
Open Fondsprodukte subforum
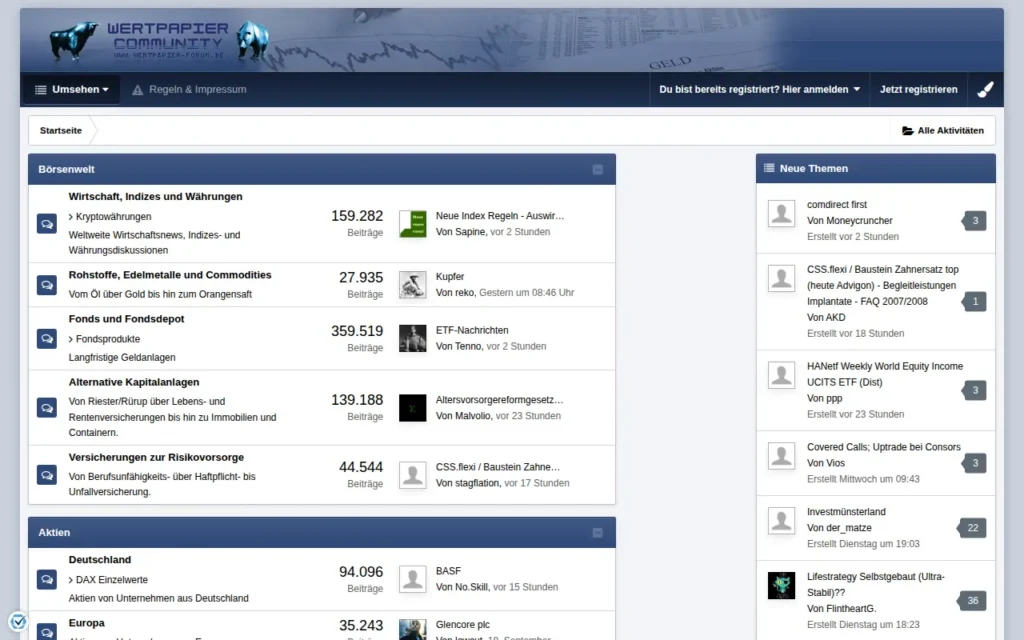[x=108, y=339]
